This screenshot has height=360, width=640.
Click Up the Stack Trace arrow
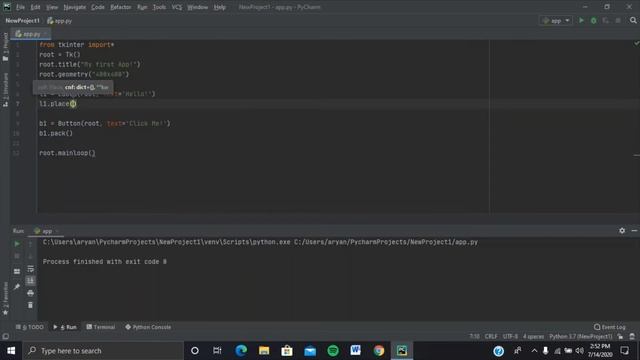[x=30, y=244]
